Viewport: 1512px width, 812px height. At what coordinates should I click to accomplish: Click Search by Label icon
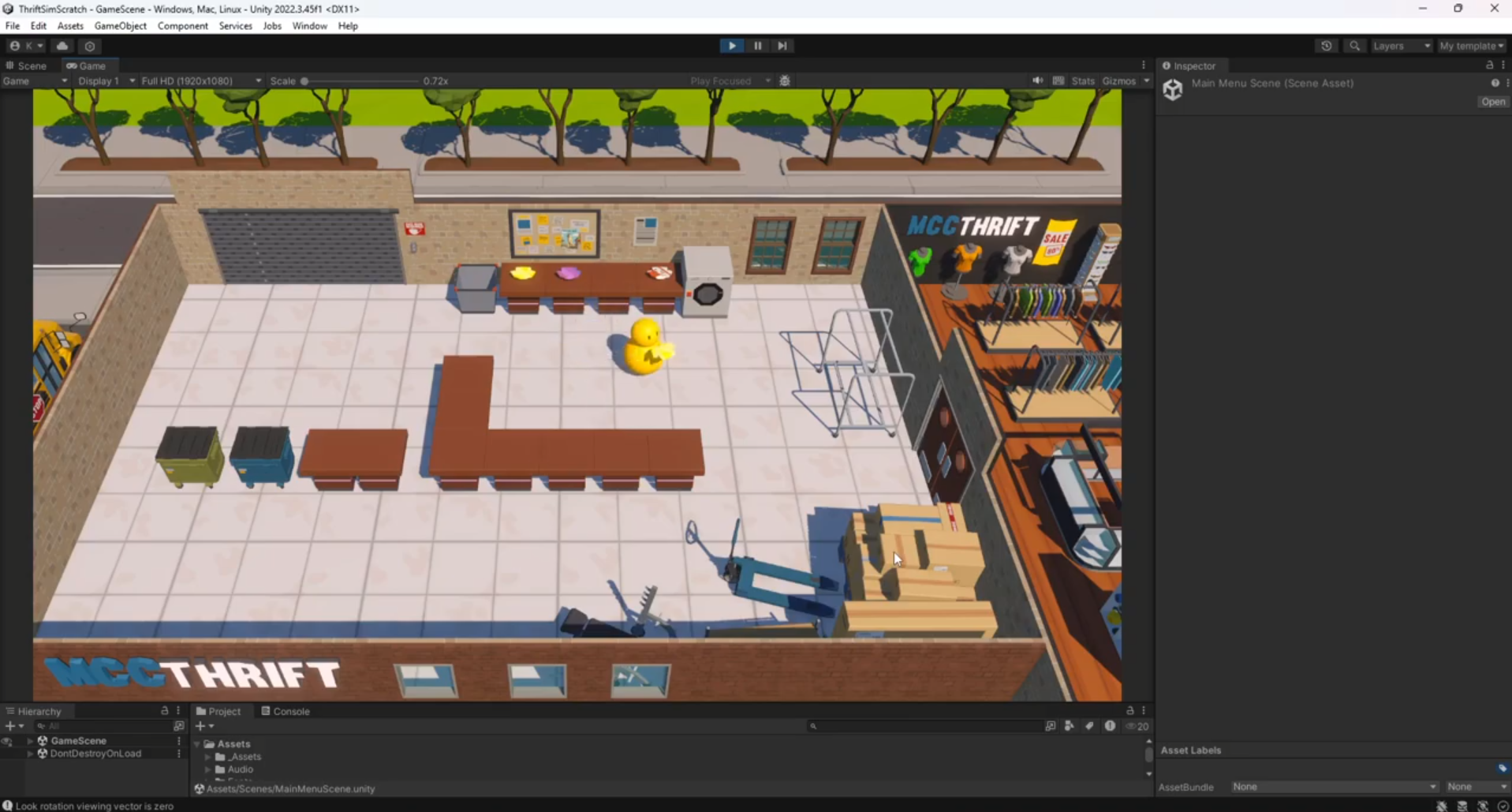1089,726
